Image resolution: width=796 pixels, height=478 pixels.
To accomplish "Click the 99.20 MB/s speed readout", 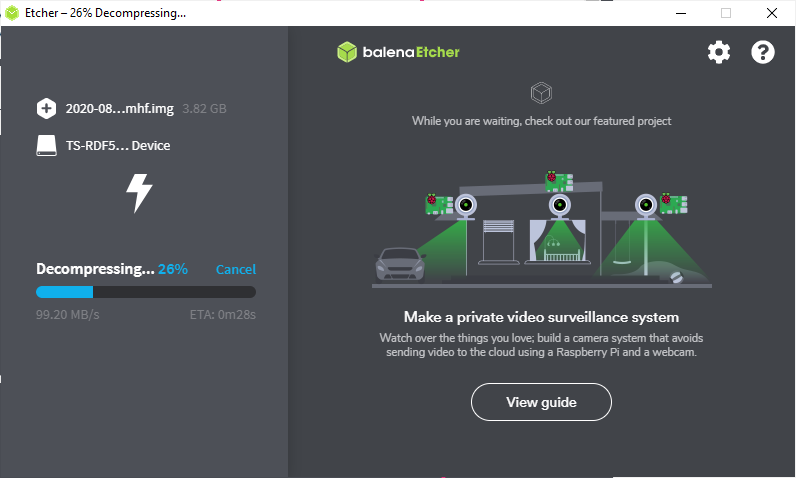I will click(x=68, y=315).
